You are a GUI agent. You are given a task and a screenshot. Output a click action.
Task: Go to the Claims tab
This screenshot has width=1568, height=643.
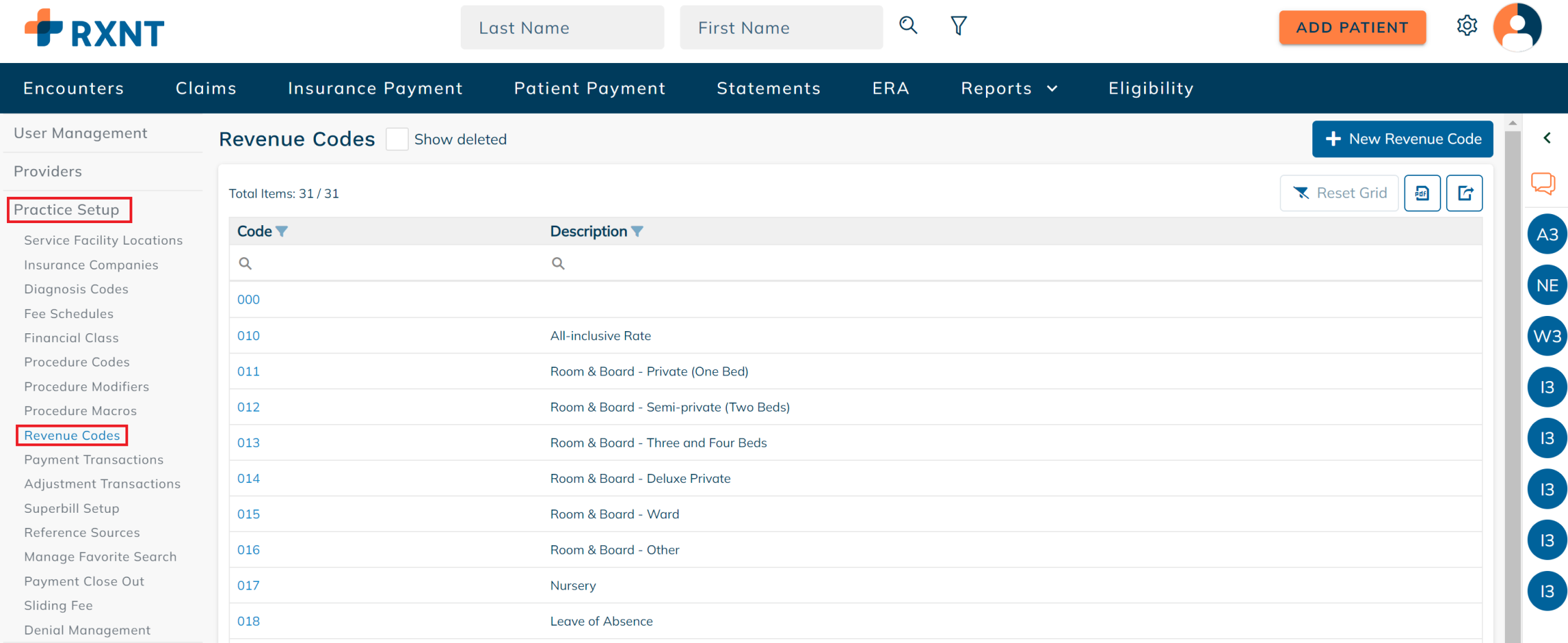pos(206,88)
